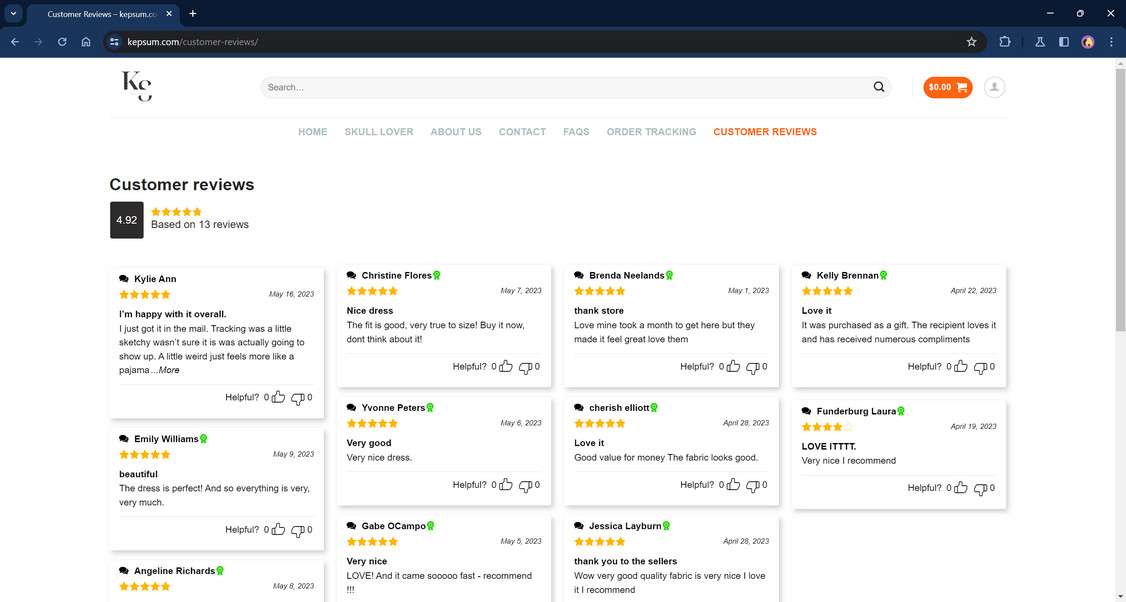Image resolution: width=1126 pixels, height=602 pixels.
Task: Thumbs down cherish elliott's review
Action: pyautogui.click(x=753, y=486)
